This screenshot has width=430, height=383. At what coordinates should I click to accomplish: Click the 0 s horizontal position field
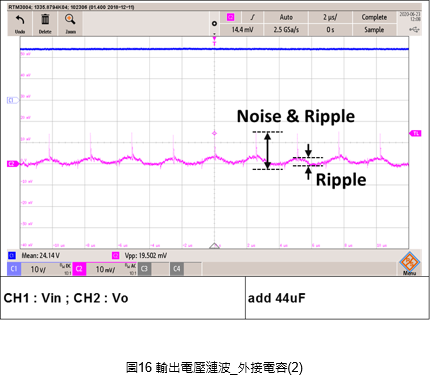330,30
